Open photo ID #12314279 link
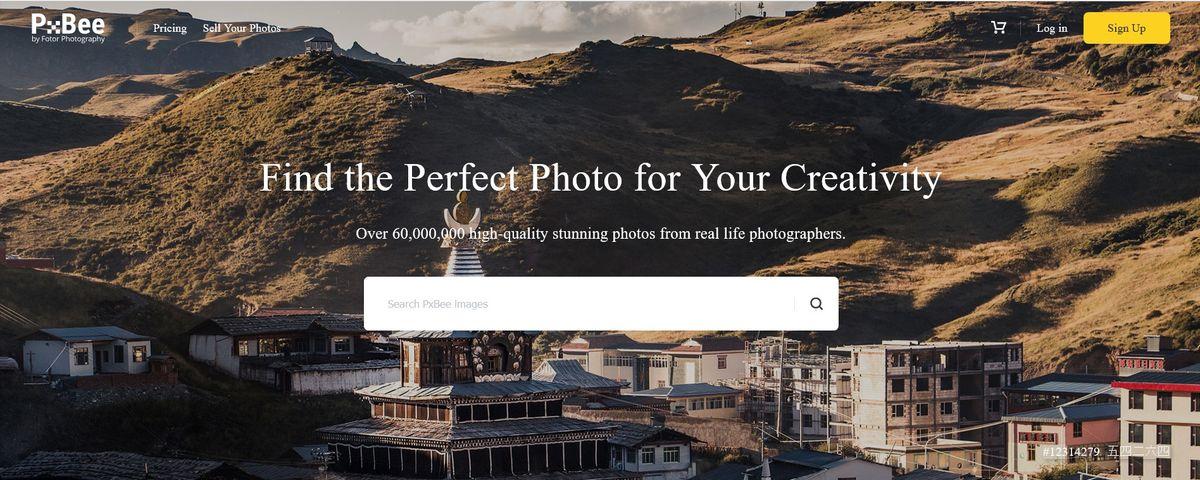Image resolution: width=1200 pixels, height=480 pixels. [1071, 452]
